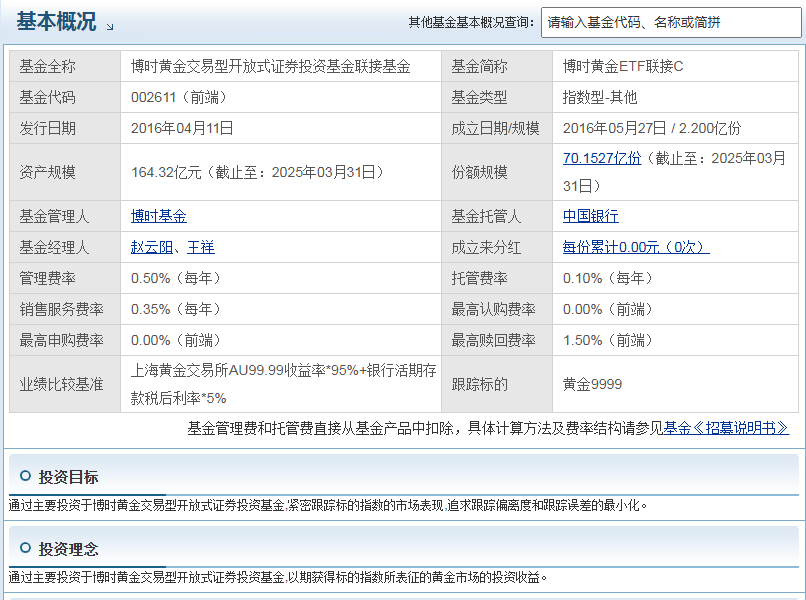
Task: Open fund manager 王祥 profile link
Action: [200, 247]
